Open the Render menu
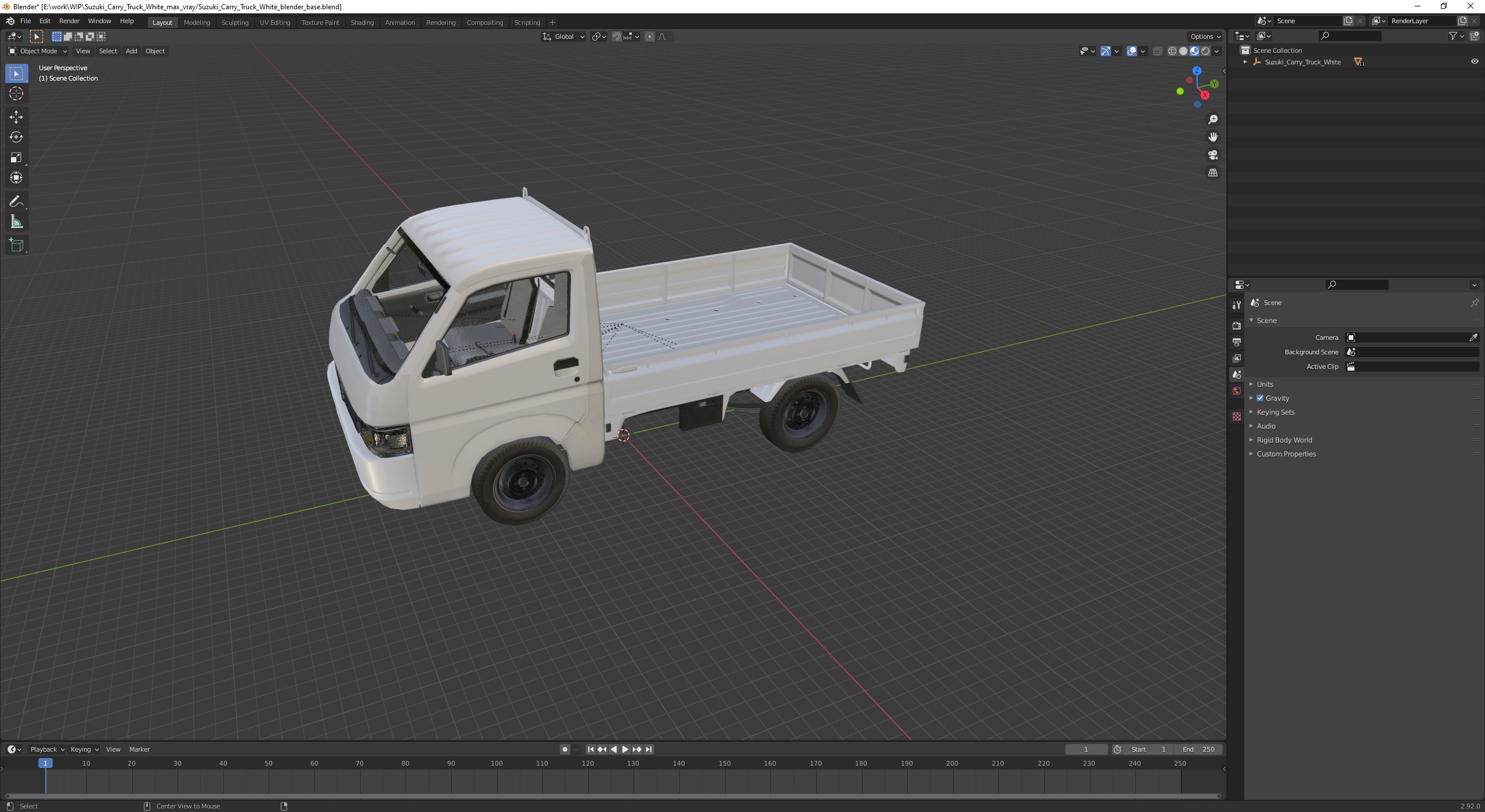The image size is (1485, 812). pos(69,21)
